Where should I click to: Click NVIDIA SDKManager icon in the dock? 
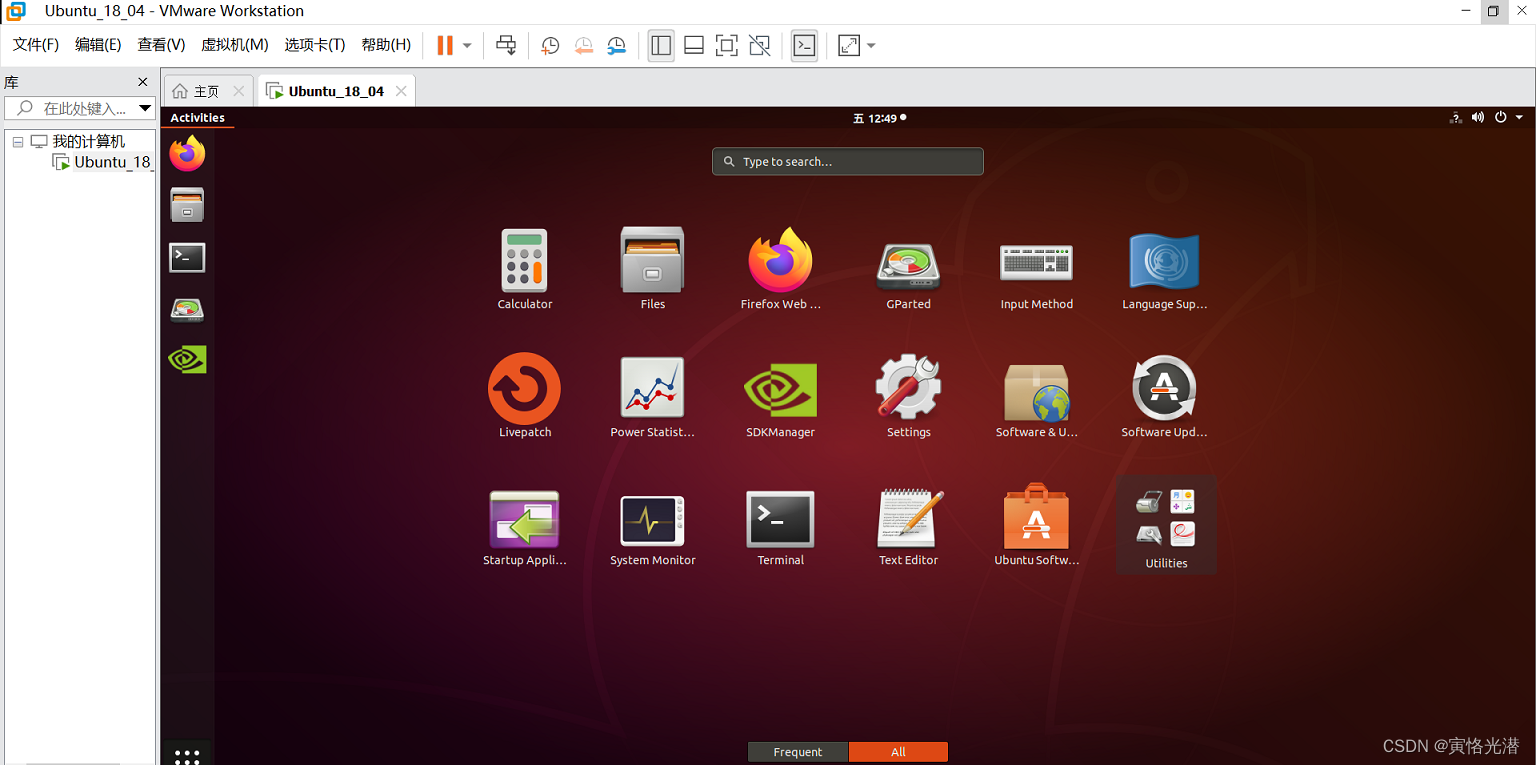click(x=187, y=360)
